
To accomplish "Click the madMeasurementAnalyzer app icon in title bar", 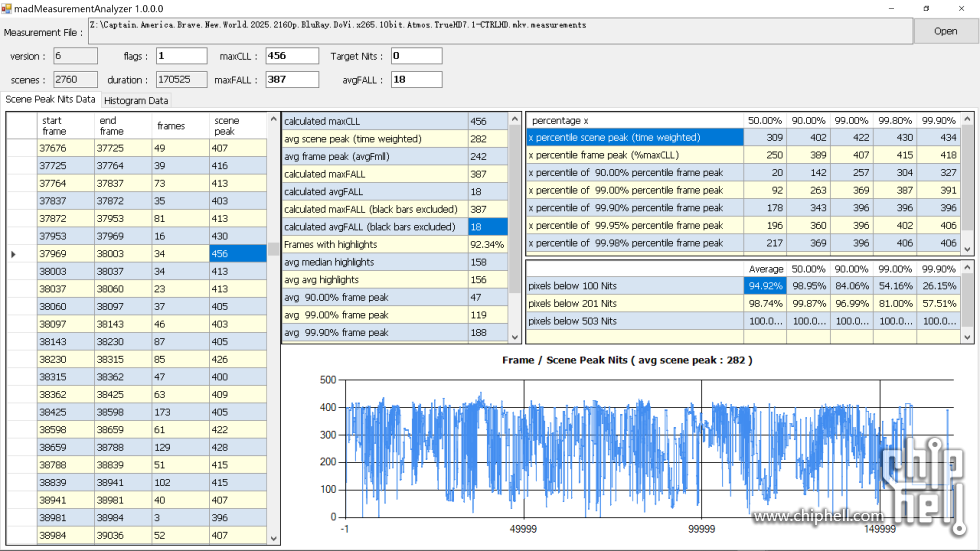I will [8, 8].
